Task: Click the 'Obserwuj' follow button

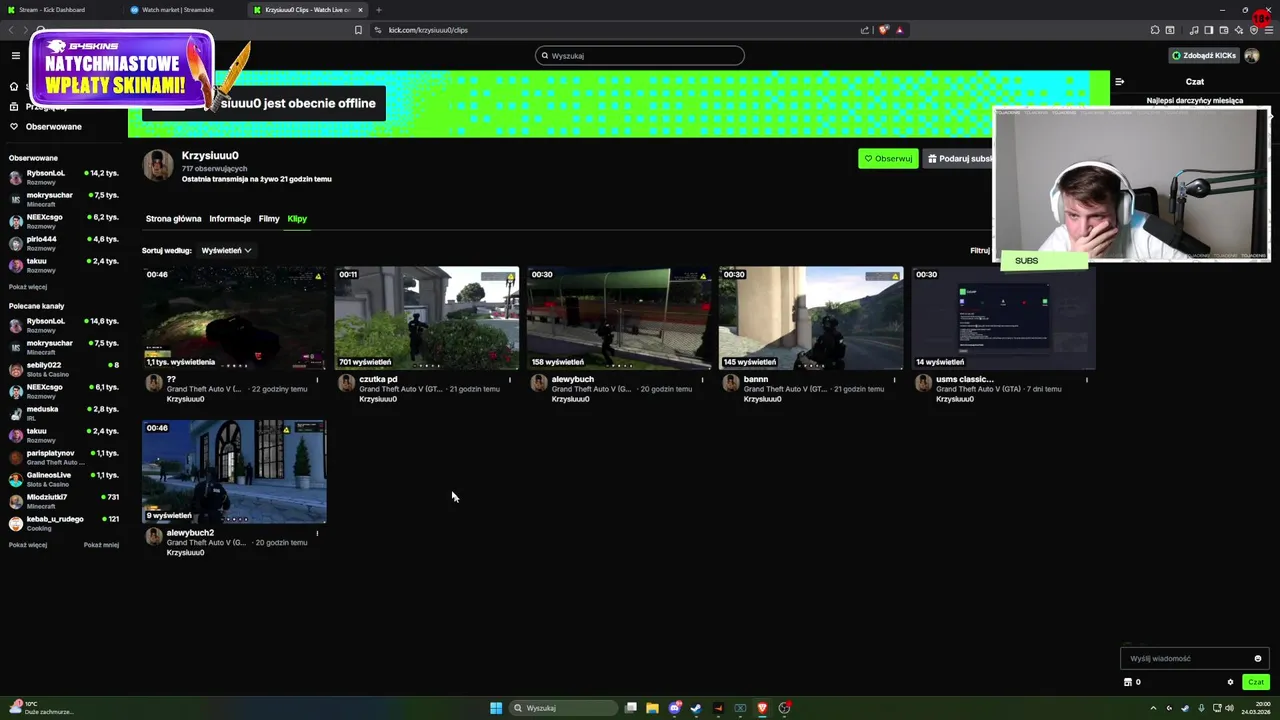Action: coord(888,158)
